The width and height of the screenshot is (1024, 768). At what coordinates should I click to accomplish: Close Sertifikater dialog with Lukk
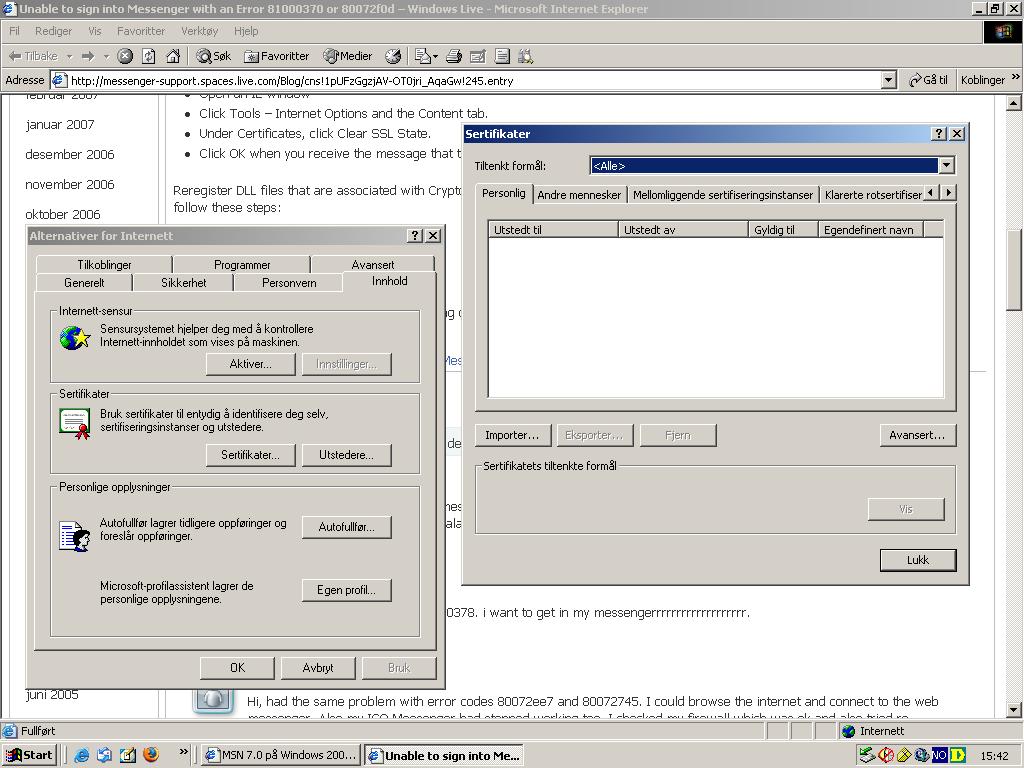pos(918,560)
